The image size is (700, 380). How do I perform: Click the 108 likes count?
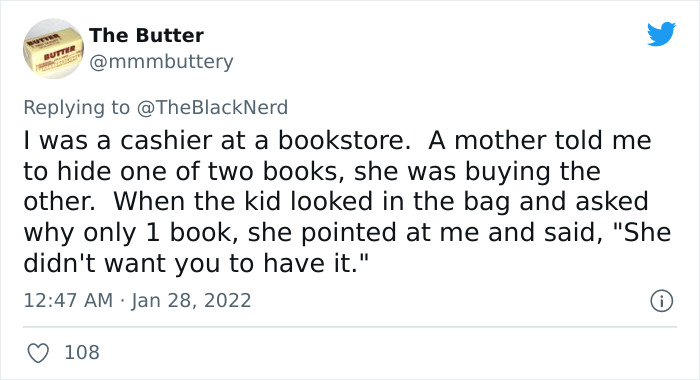(82, 352)
